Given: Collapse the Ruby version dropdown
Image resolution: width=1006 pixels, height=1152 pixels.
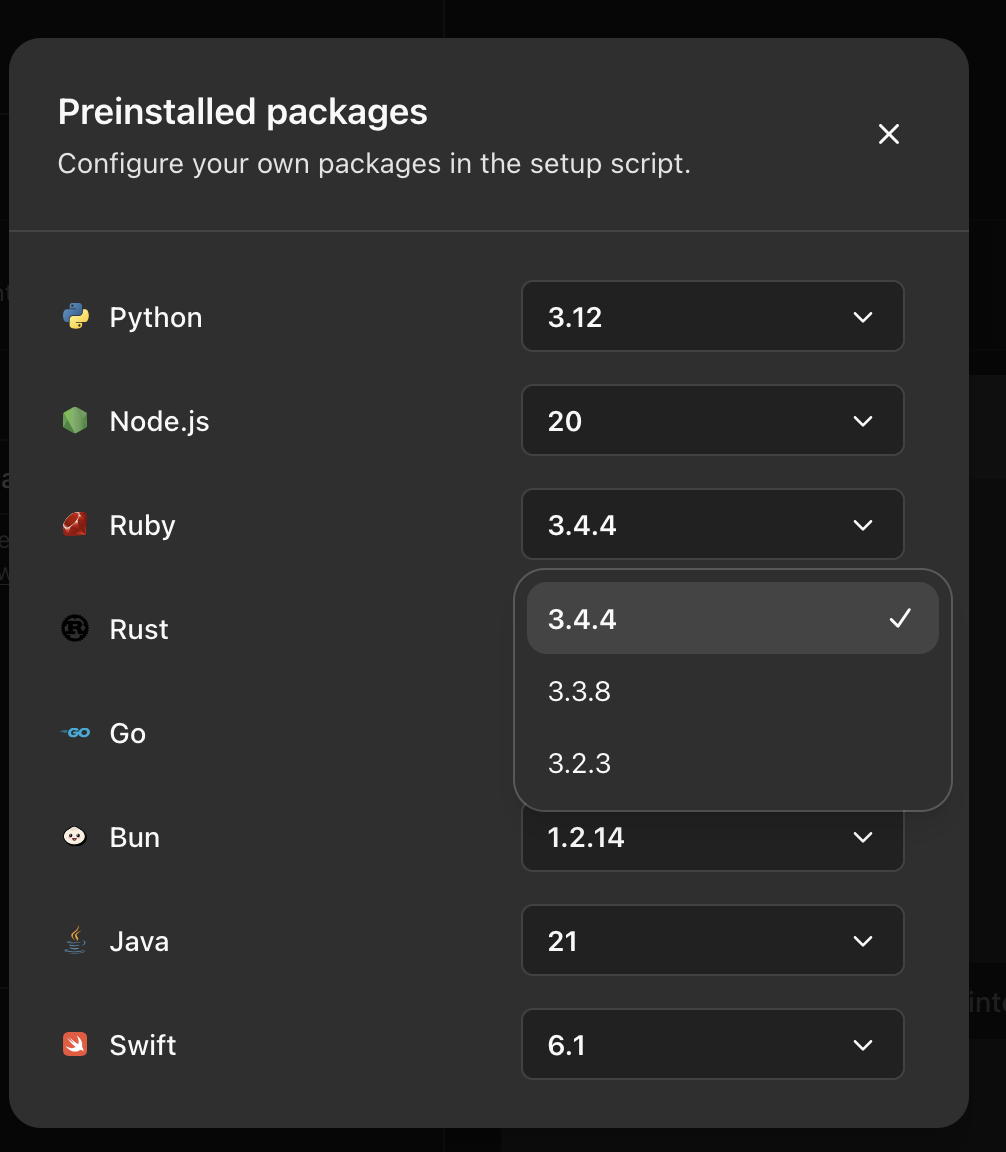Looking at the screenshot, I should click(713, 525).
